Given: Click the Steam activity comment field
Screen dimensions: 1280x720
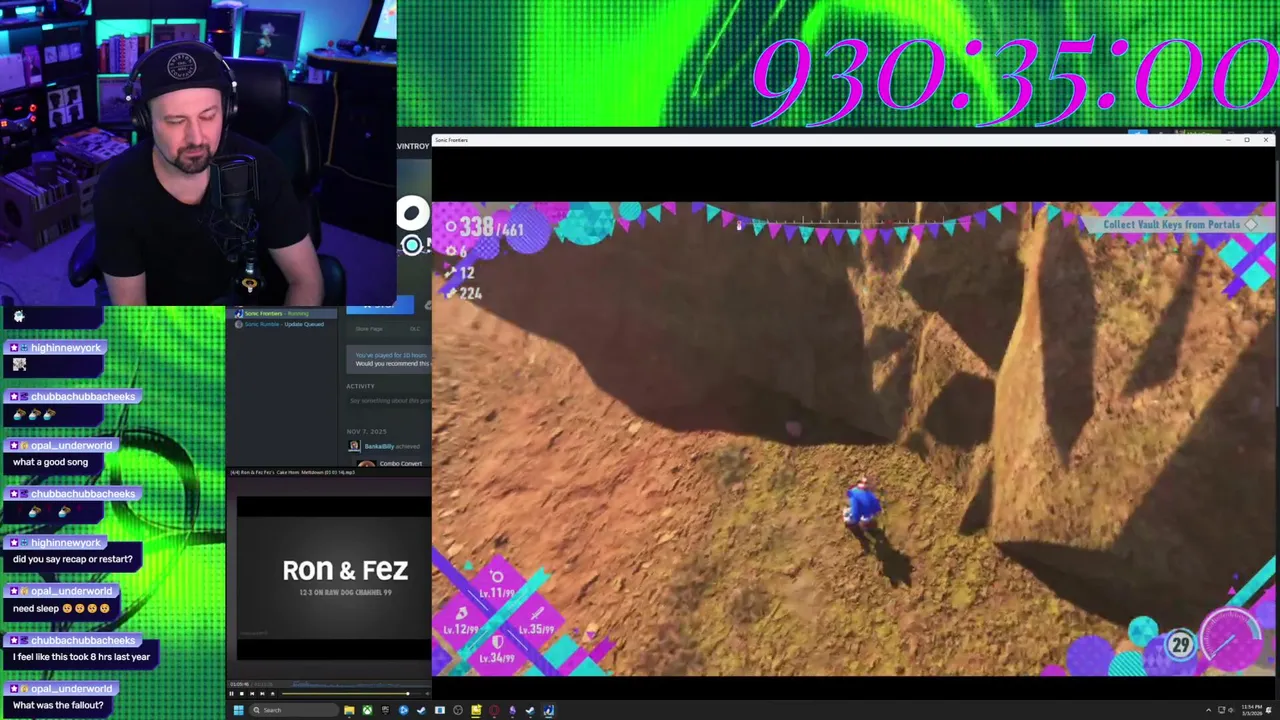Looking at the screenshot, I should 391,401.
